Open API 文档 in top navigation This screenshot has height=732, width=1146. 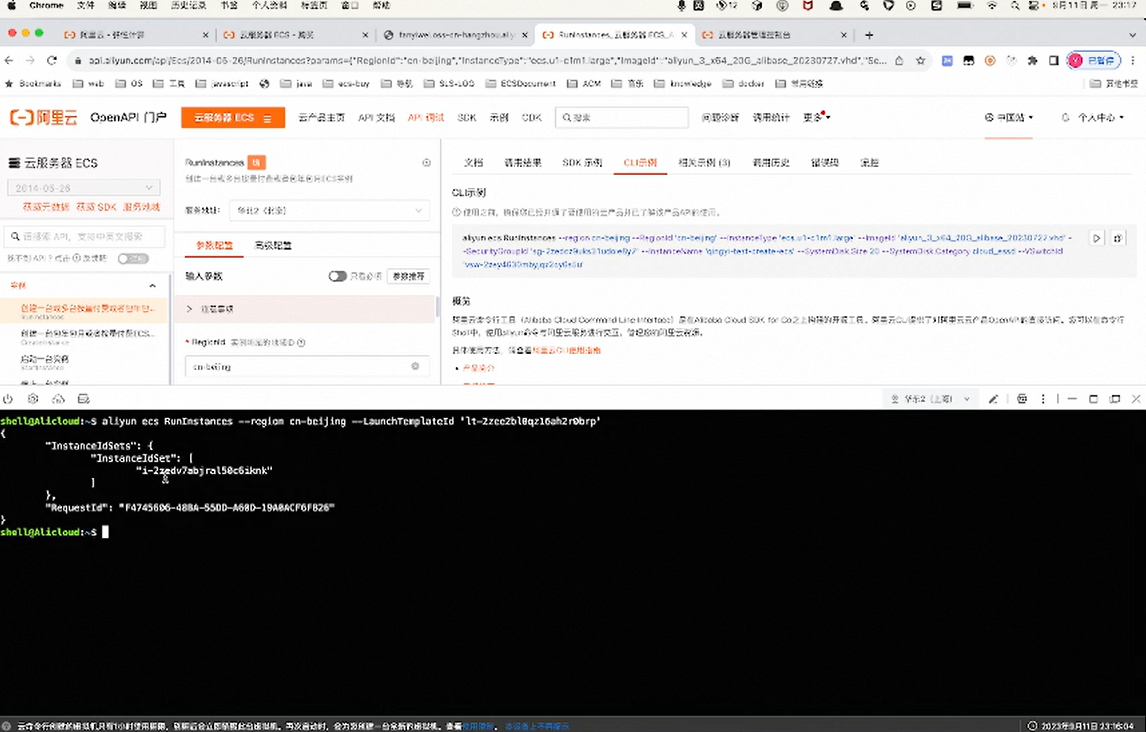(x=376, y=117)
